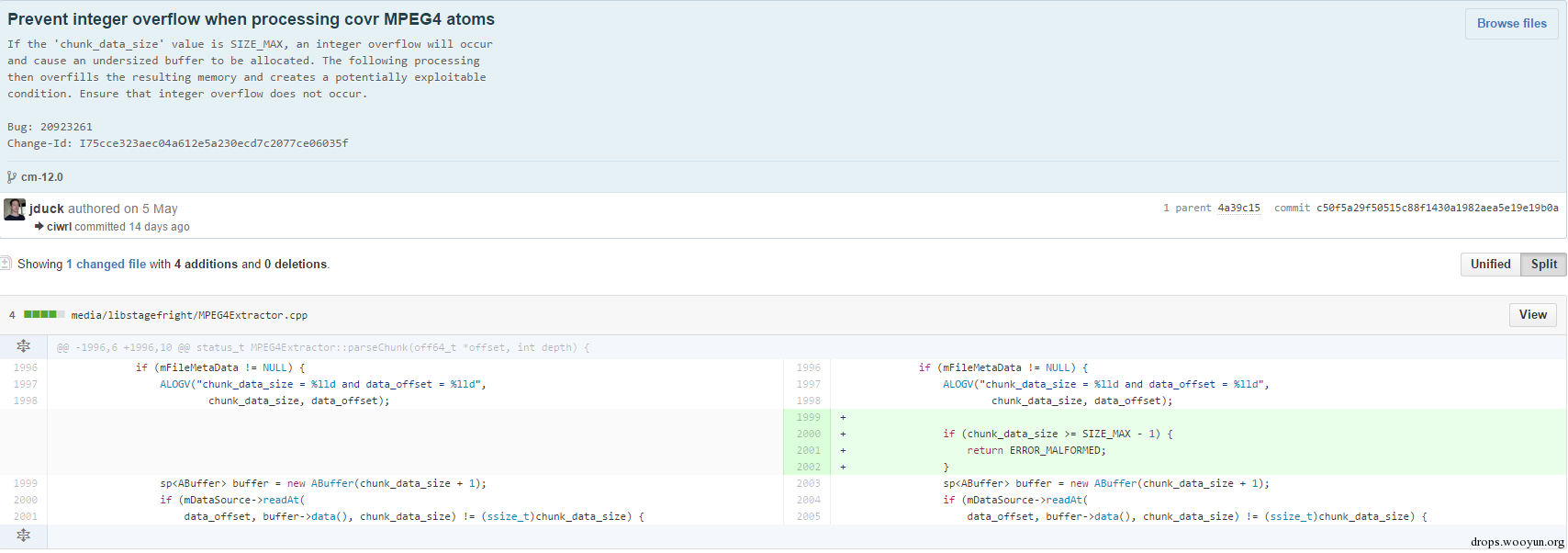Open parent commit 4a39c15
The image size is (1568, 553).
pos(1238,209)
